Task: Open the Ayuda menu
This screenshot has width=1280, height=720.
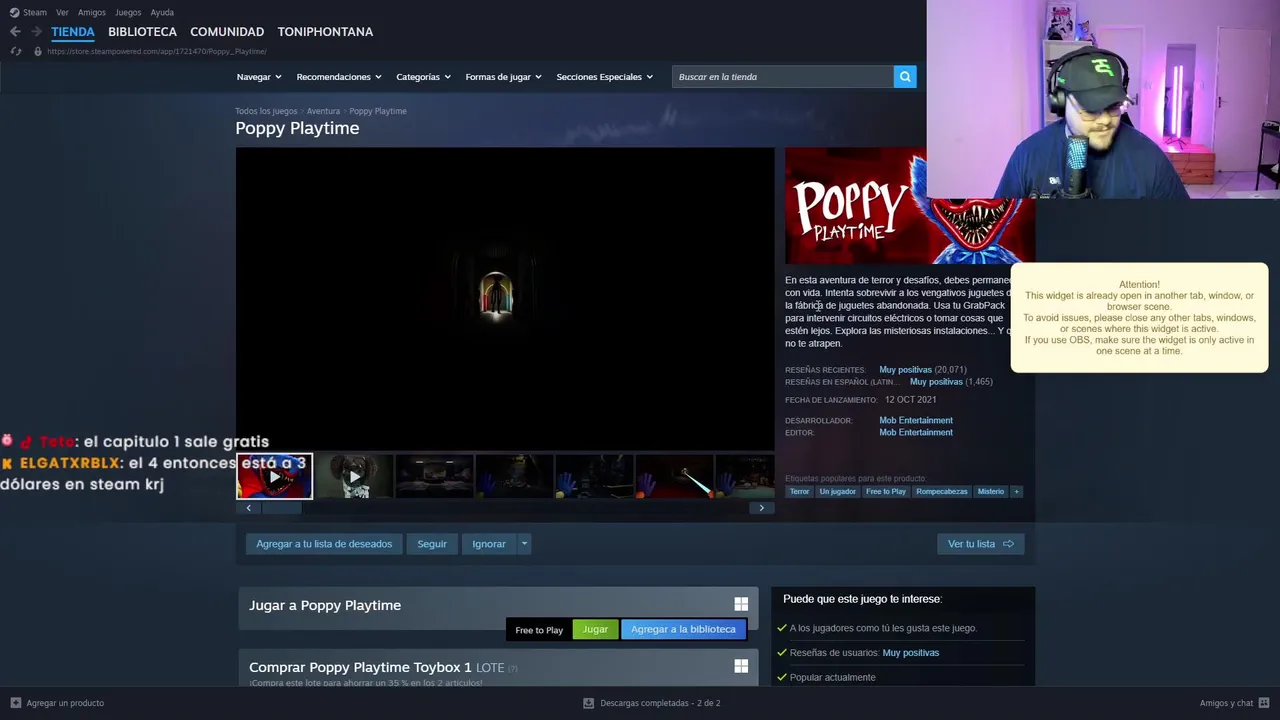Action: click(x=162, y=12)
